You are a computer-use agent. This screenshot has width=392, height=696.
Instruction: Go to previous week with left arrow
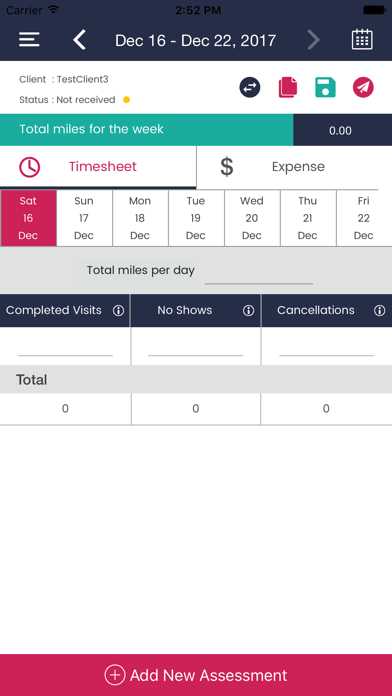pyautogui.click(x=79, y=40)
